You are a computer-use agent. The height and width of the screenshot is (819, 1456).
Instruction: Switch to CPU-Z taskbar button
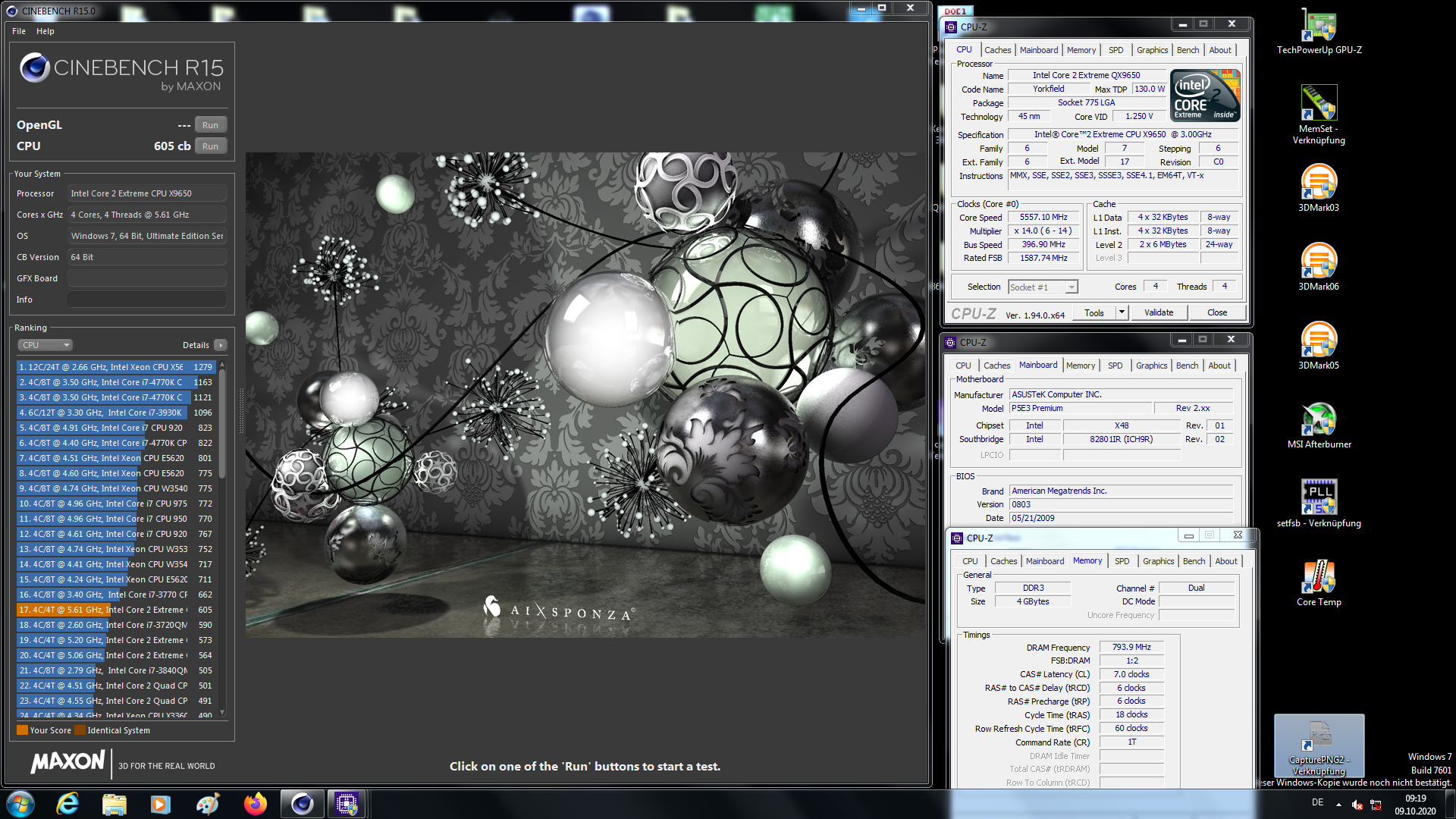[x=347, y=803]
